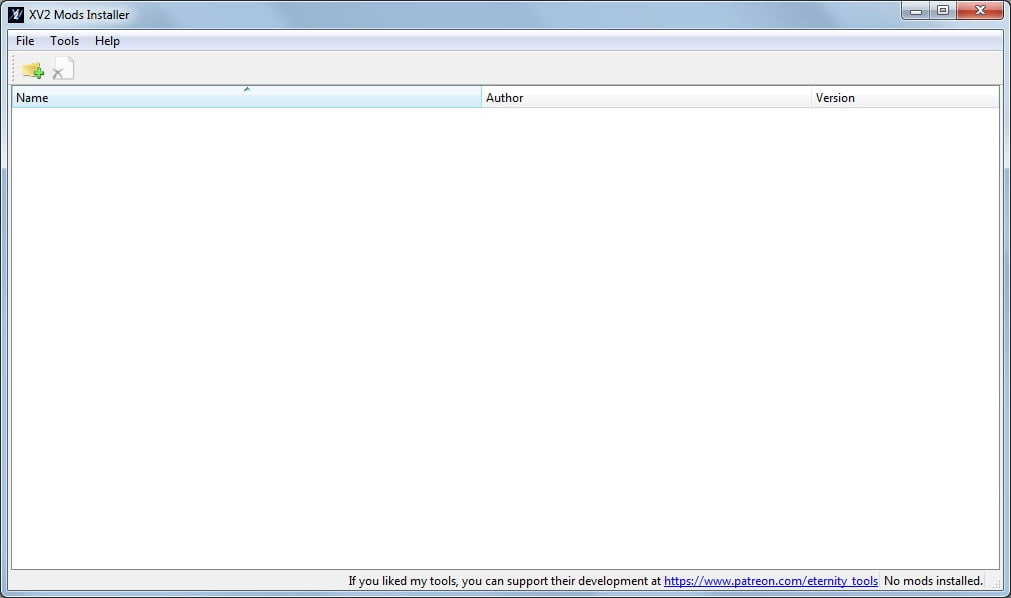1011x598 pixels.
Task: Click the toolbar grip handle
Action: pos(14,68)
